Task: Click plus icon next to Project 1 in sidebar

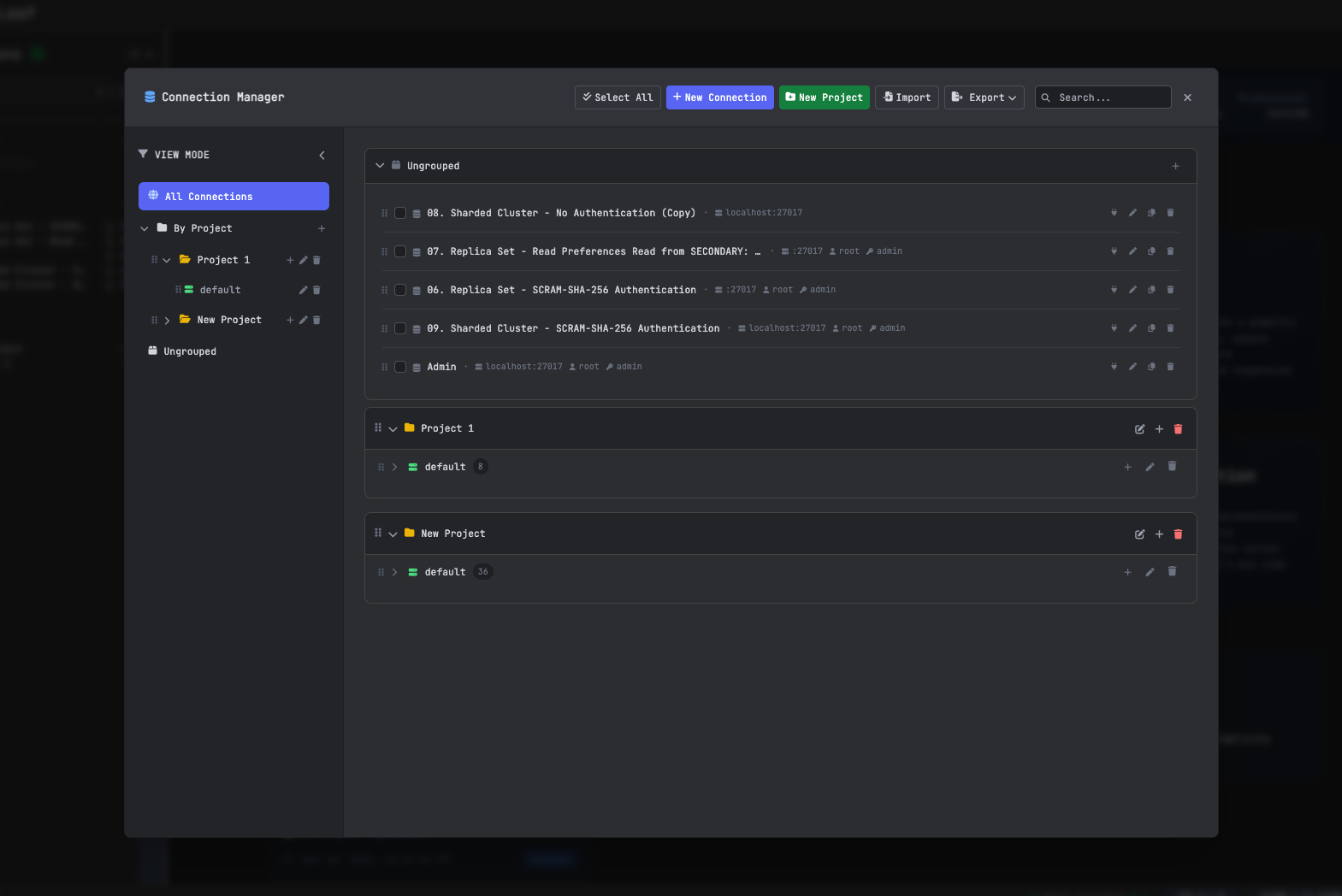Action: pos(290,260)
